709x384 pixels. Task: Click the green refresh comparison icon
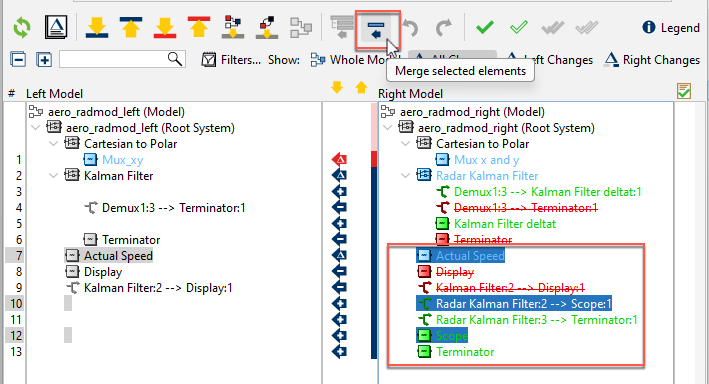click(21, 27)
